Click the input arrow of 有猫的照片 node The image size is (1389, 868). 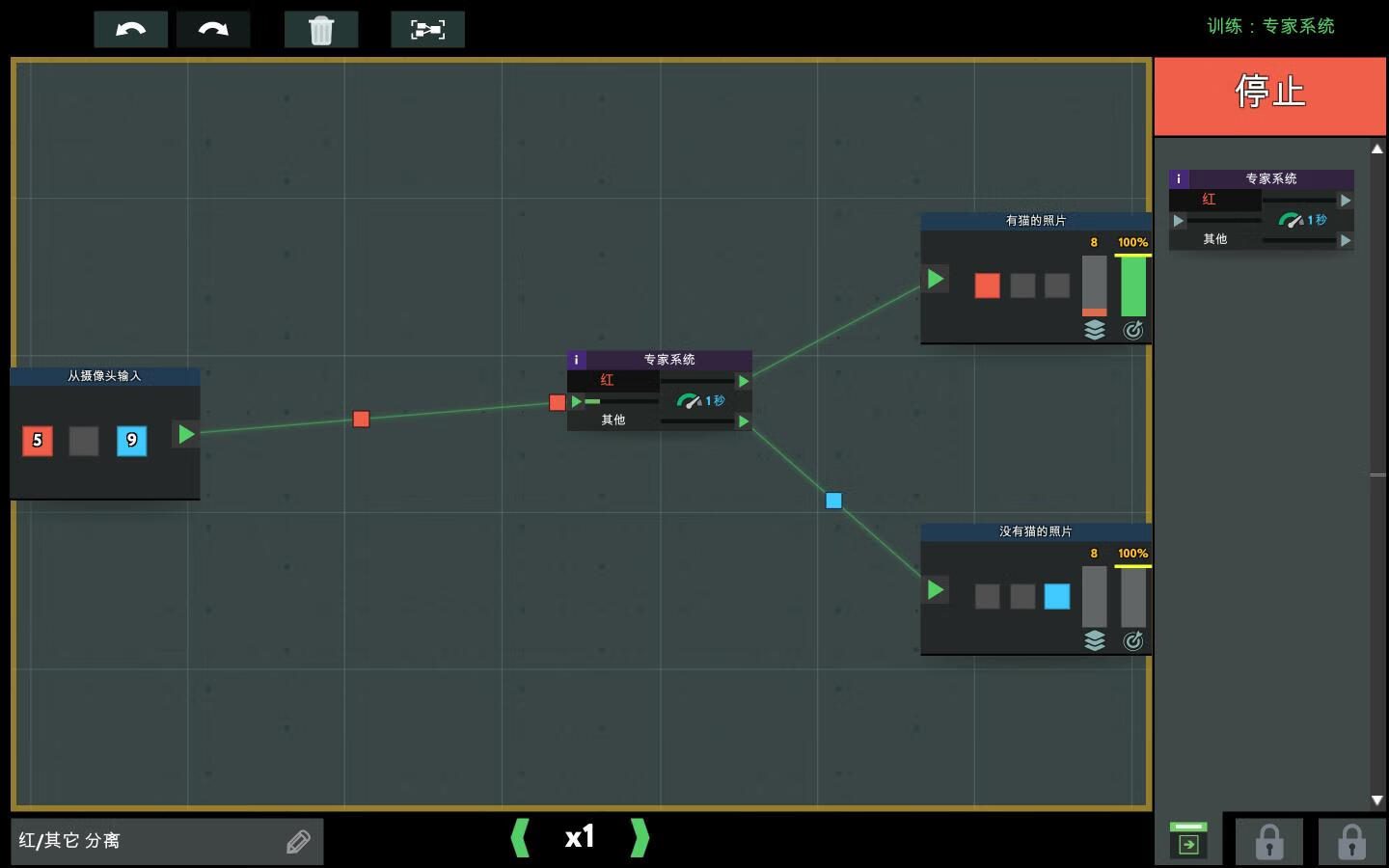(x=935, y=279)
